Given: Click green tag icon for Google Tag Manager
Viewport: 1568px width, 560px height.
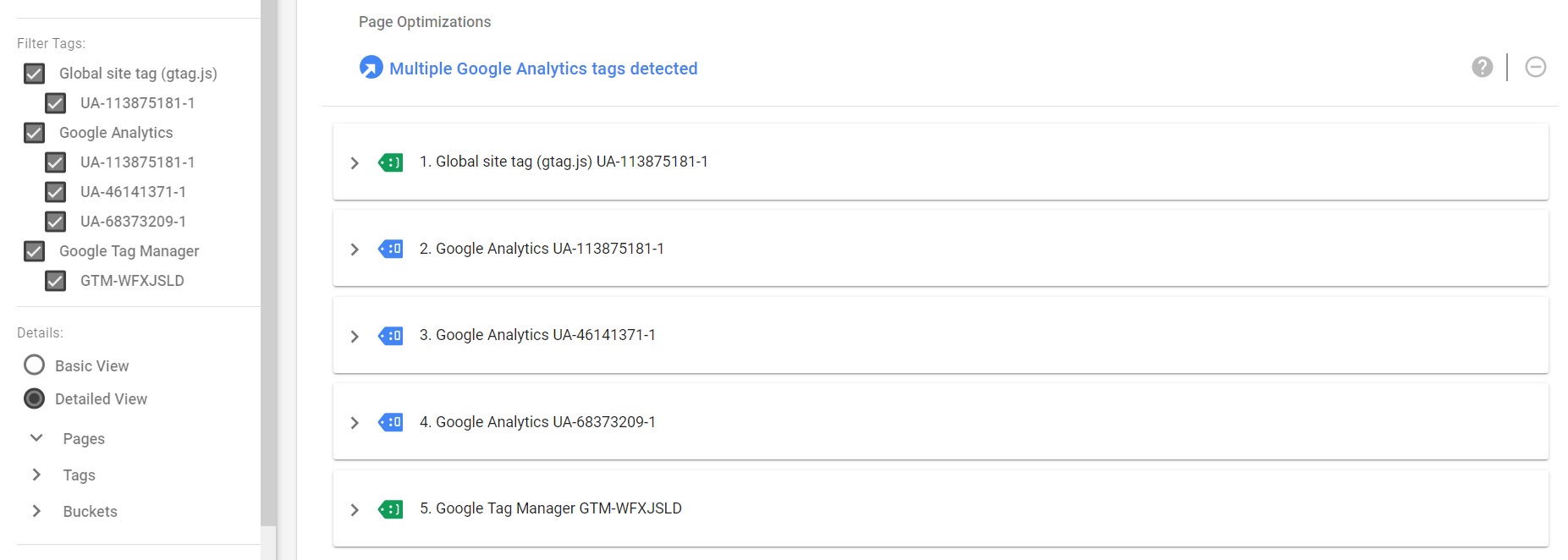Looking at the screenshot, I should coord(390,509).
